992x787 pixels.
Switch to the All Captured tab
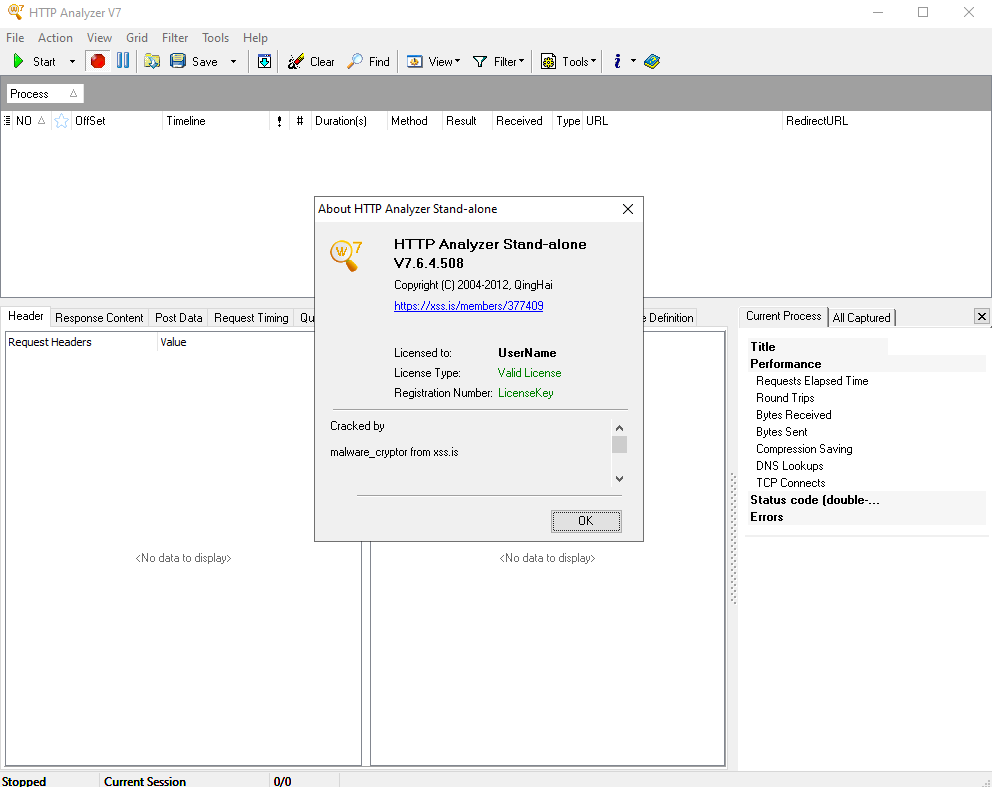click(861, 317)
